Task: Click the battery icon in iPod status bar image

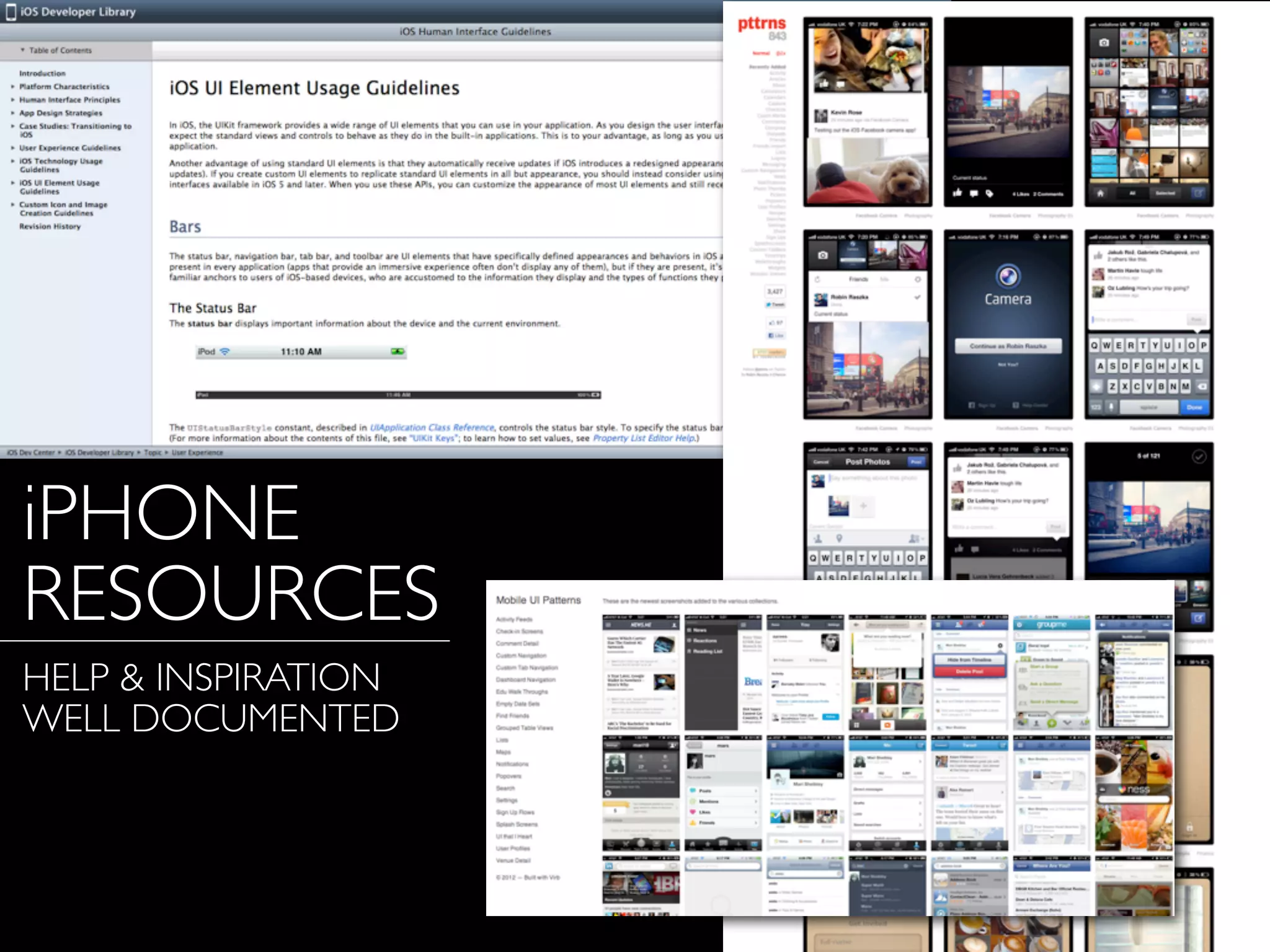Action: [x=397, y=352]
